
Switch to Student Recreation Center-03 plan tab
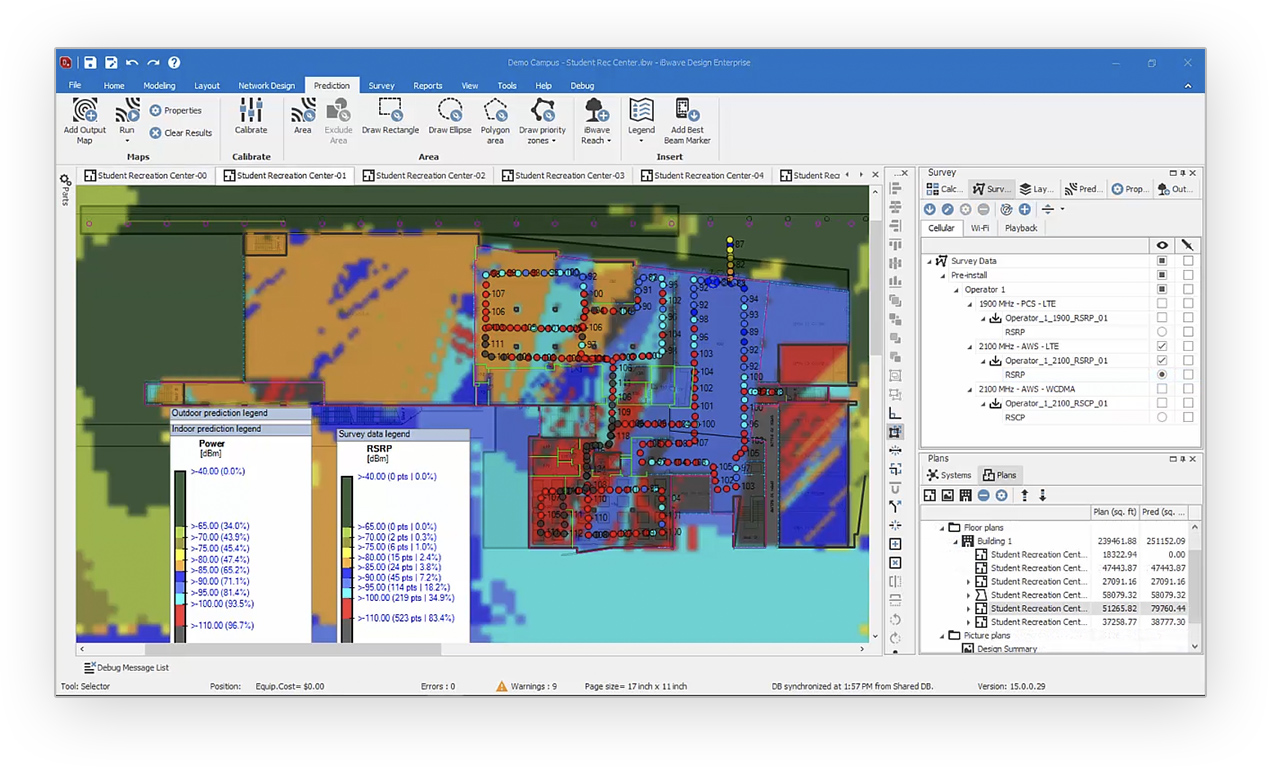click(x=564, y=175)
